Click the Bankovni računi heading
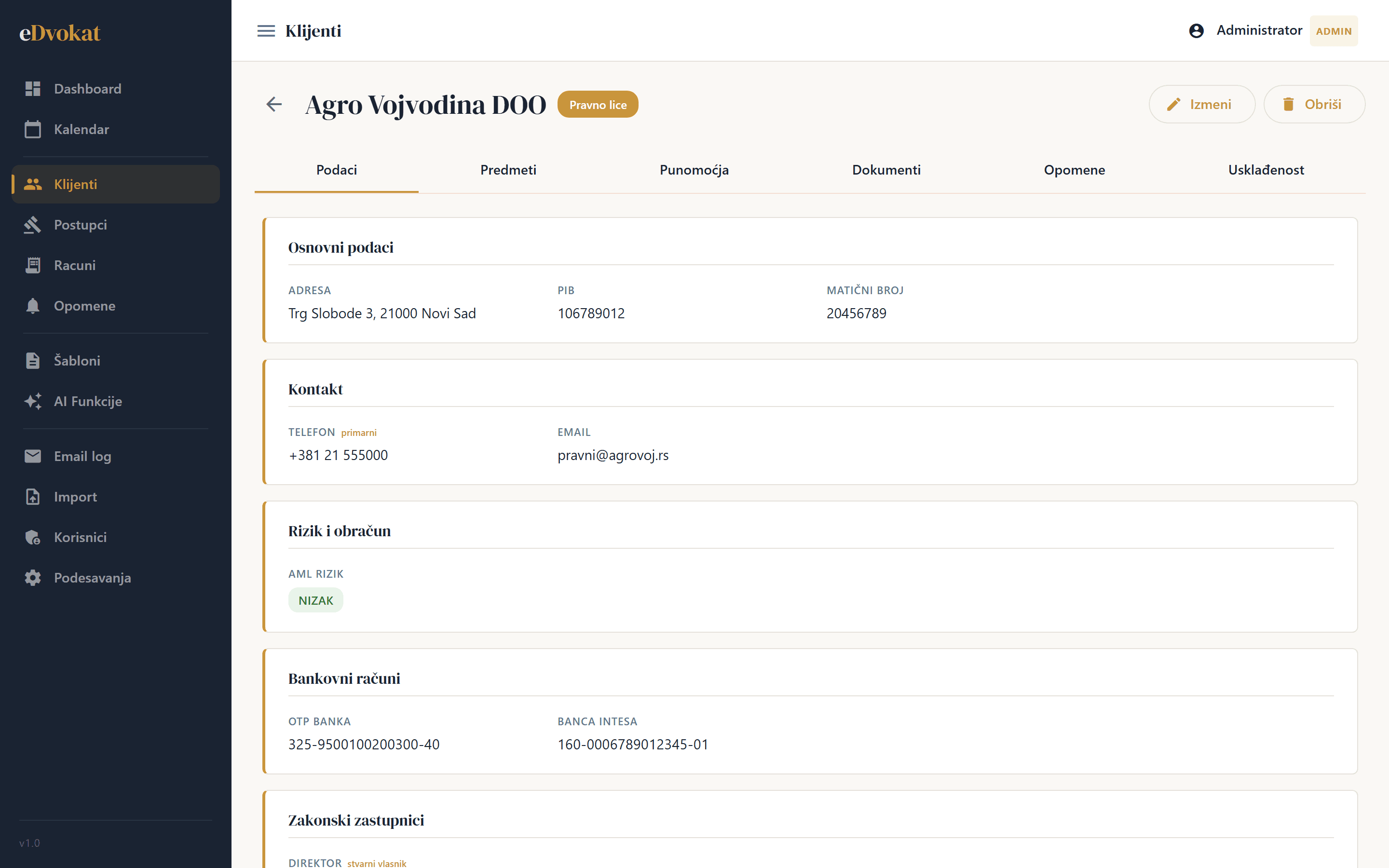This screenshot has height=868, width=1389. pos(344,678)
